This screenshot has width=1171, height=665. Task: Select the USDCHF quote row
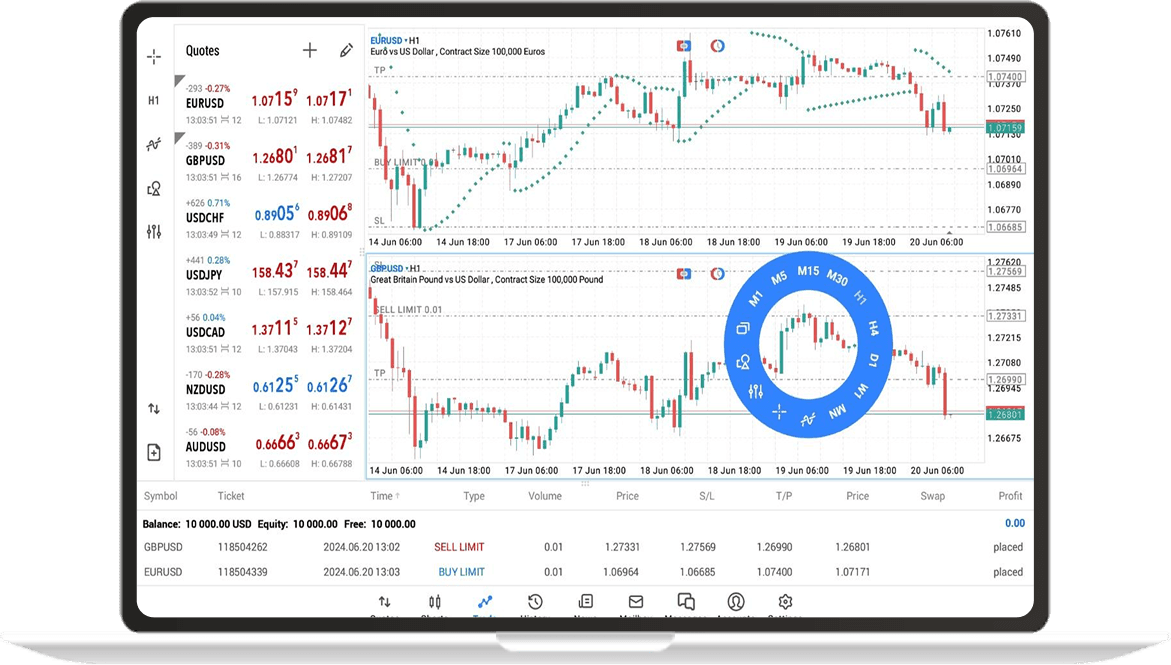pos(269,219)
